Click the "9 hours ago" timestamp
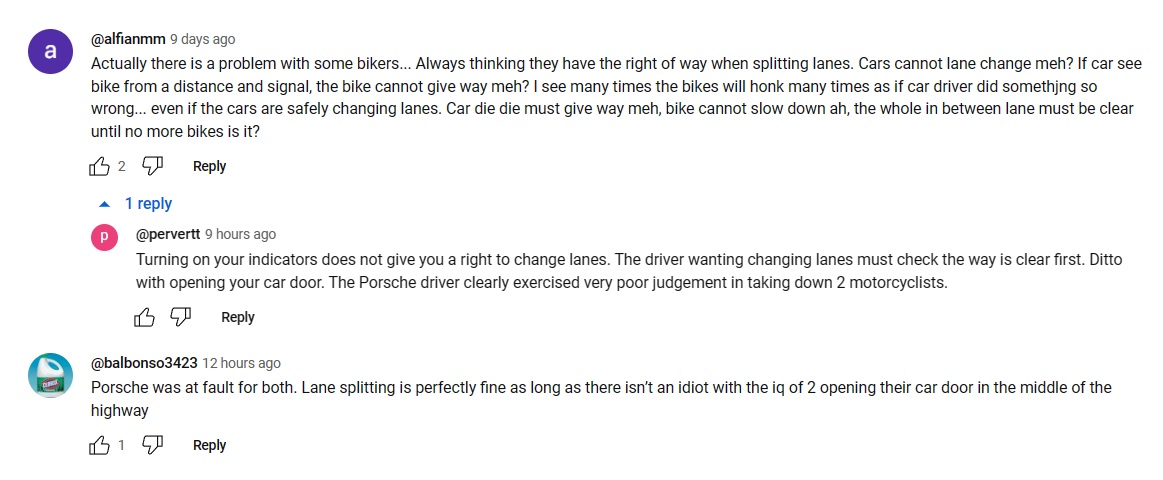Viewport: 1163px width, 480px height. (241, 234)
